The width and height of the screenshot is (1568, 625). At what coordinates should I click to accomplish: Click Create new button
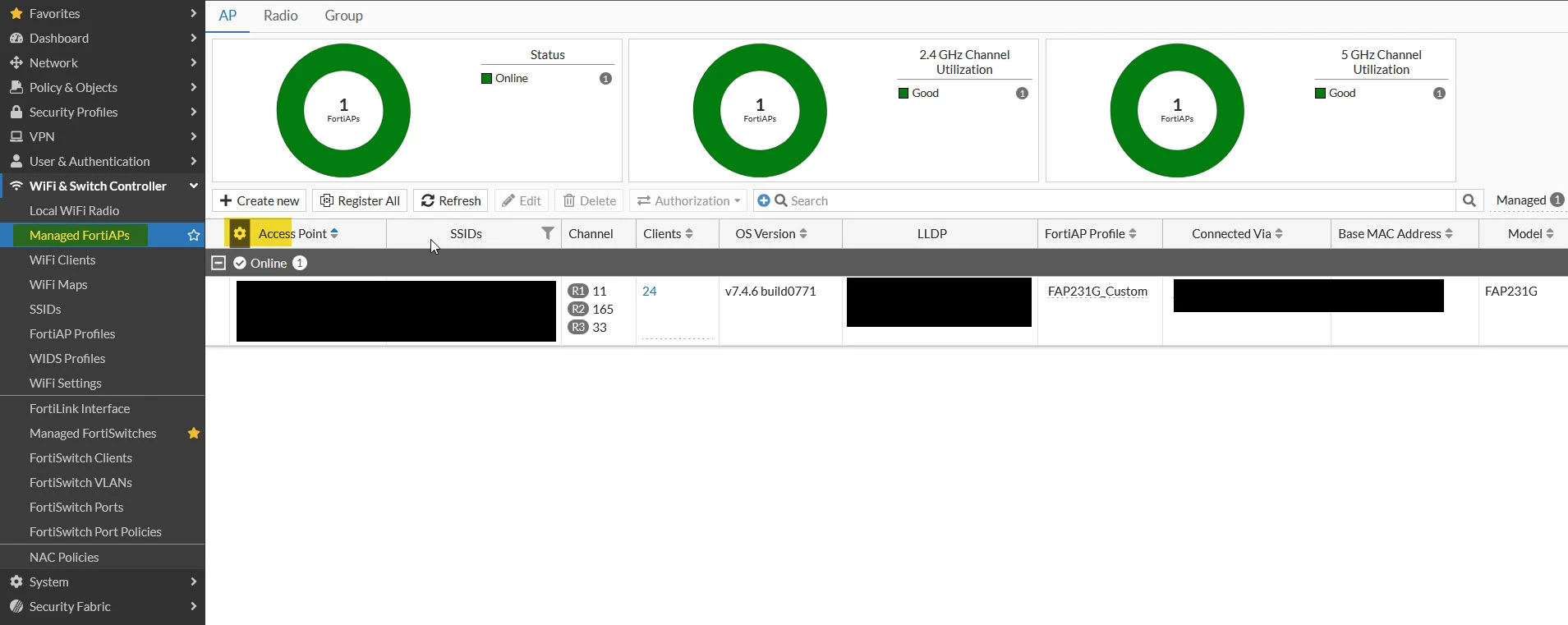(260, 200)
